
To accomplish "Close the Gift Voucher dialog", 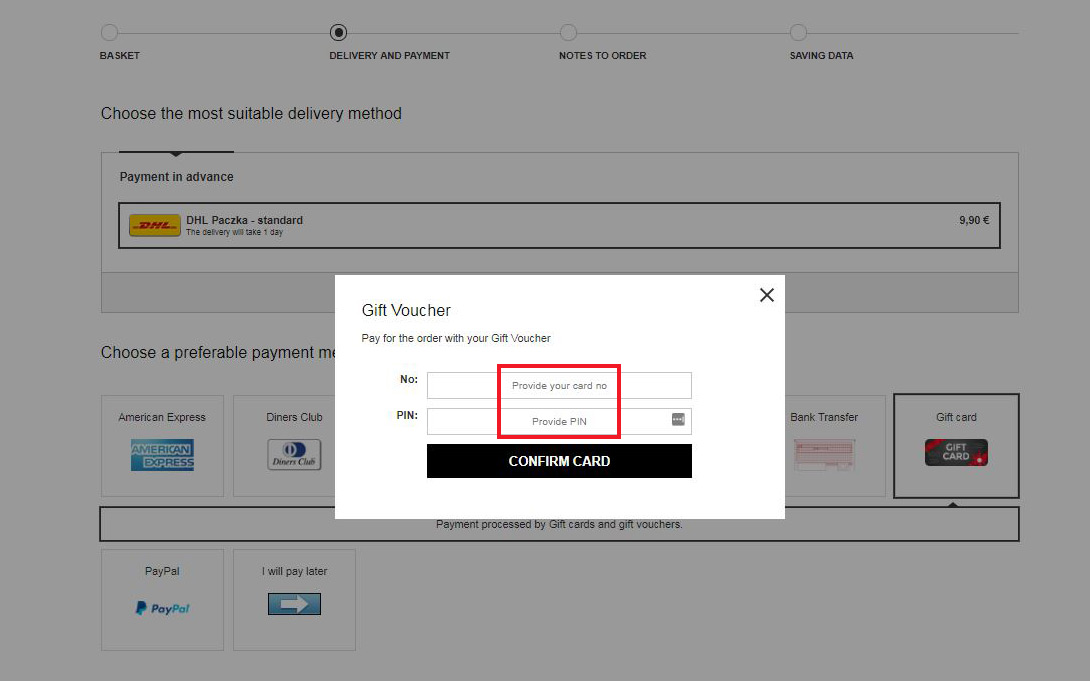I will click(767, 295).
